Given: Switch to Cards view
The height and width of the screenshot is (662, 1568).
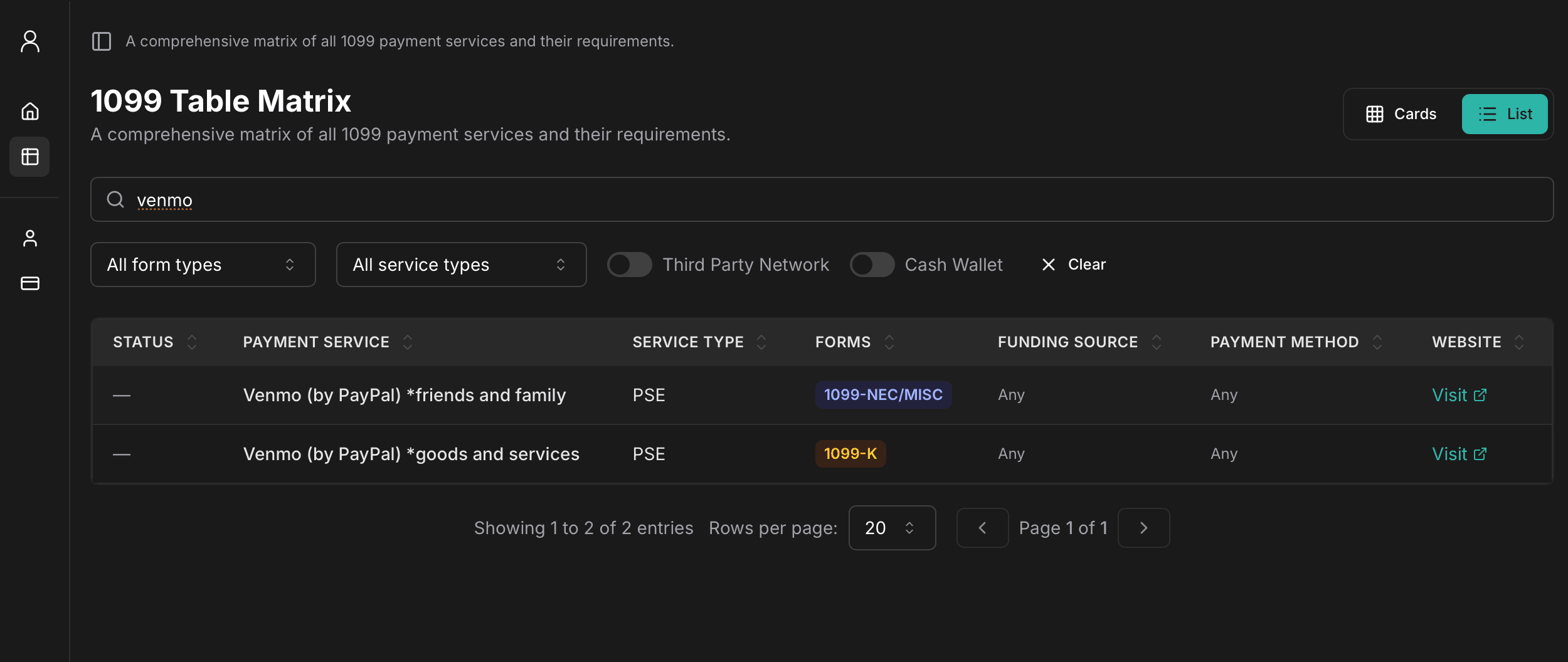Looking at the screenshot, I should pos(1402,114).
